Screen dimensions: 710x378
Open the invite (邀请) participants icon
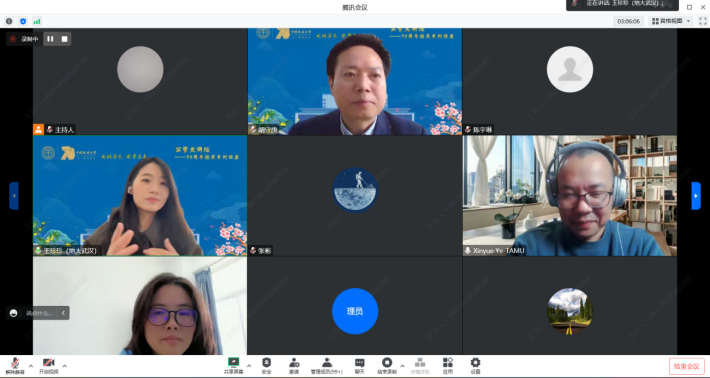[294, 365]
